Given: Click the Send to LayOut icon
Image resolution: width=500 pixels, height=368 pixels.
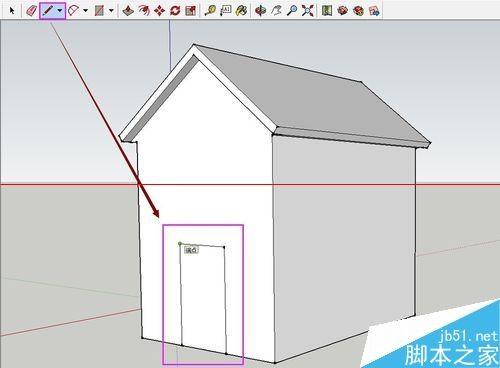Looking at the screenshot, I should tap(374, 11).
